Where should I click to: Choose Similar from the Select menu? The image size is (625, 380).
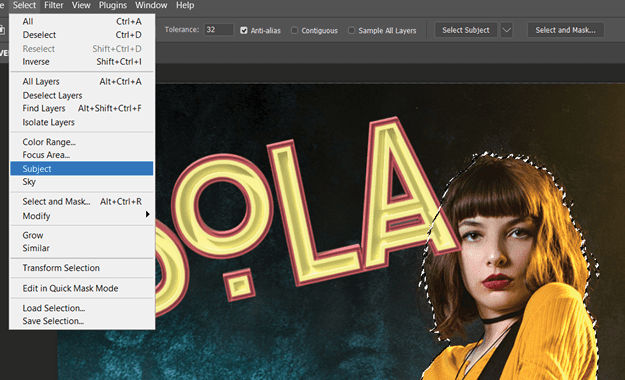point(82,248)
